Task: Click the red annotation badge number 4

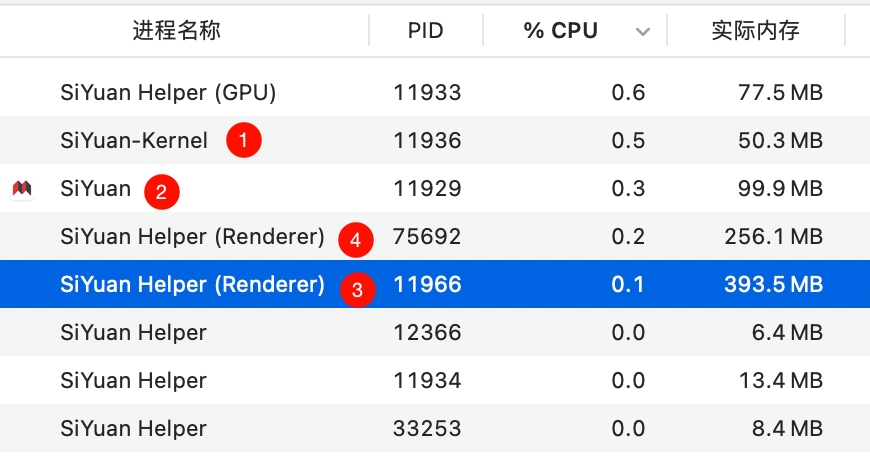Action: [355, 239]
